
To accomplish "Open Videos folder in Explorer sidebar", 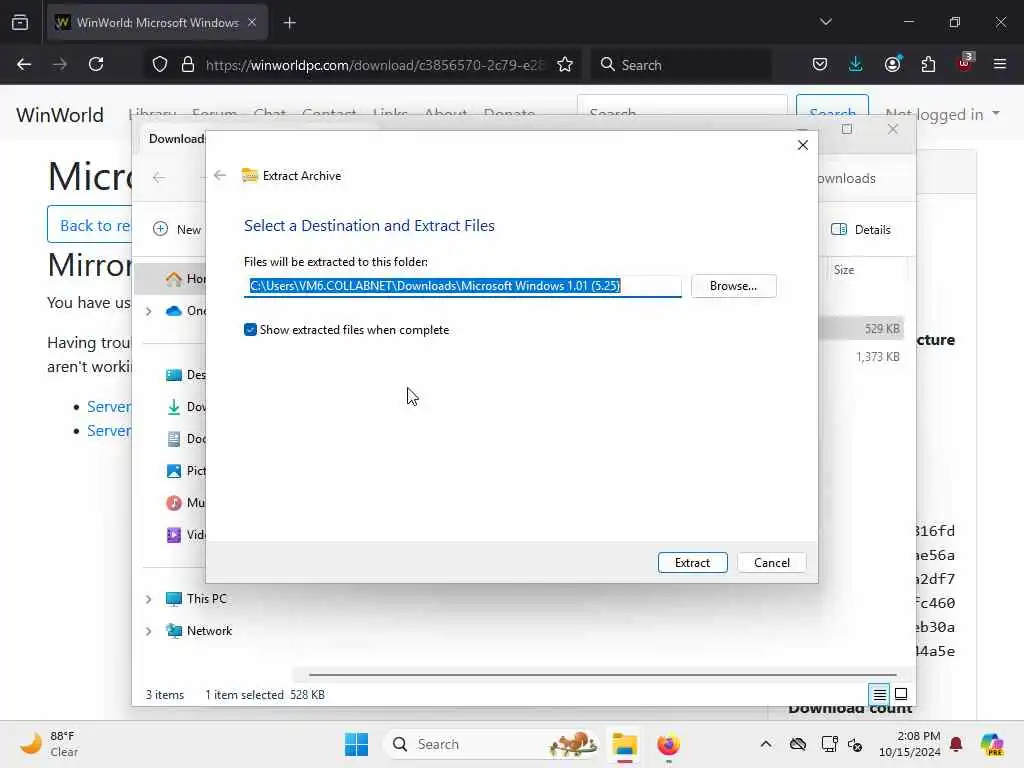I will [185, 535].
